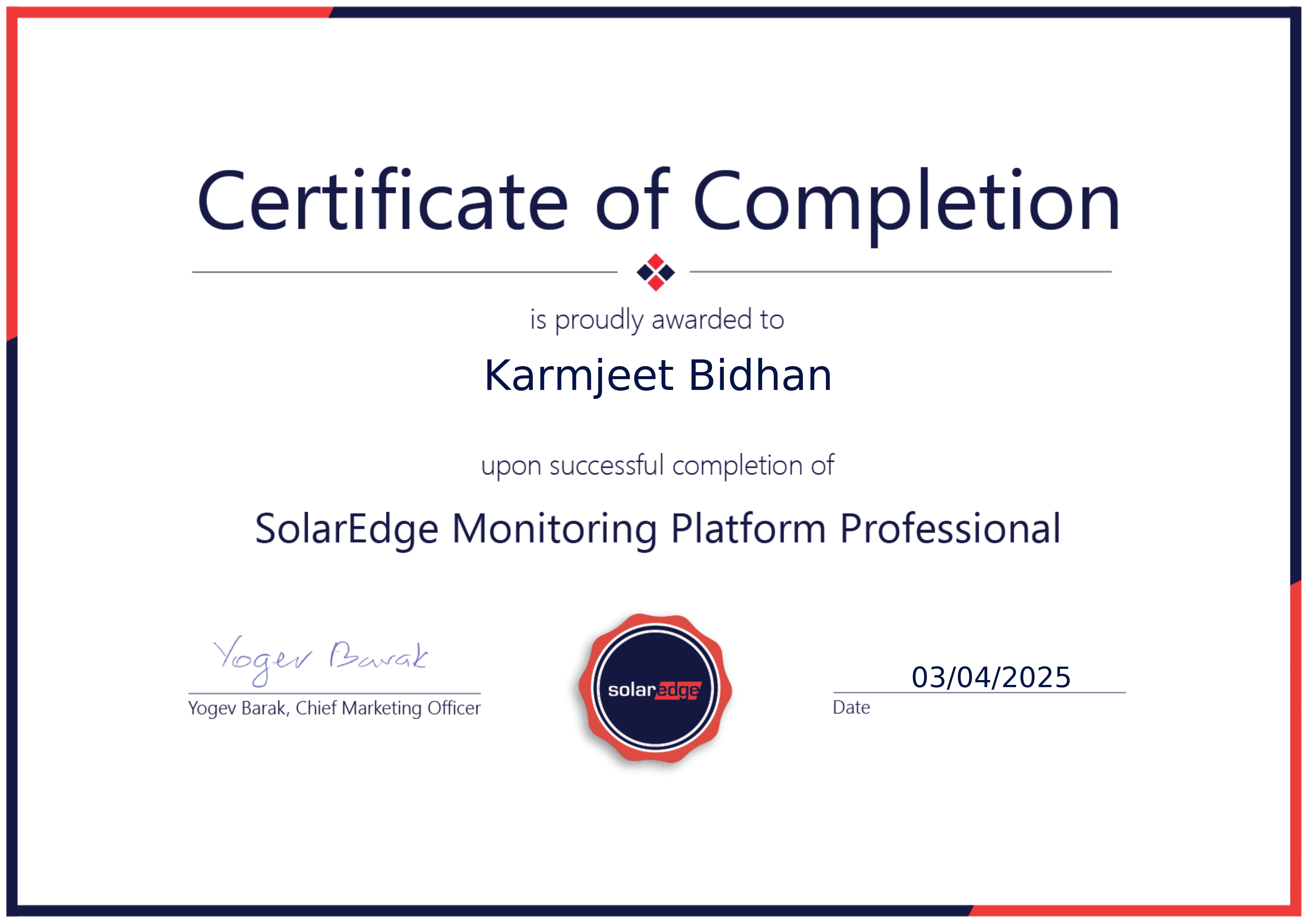1307x924 pixels.
Task: Click the signature underline
Action: pyautogui.click(x=334, y=693)
